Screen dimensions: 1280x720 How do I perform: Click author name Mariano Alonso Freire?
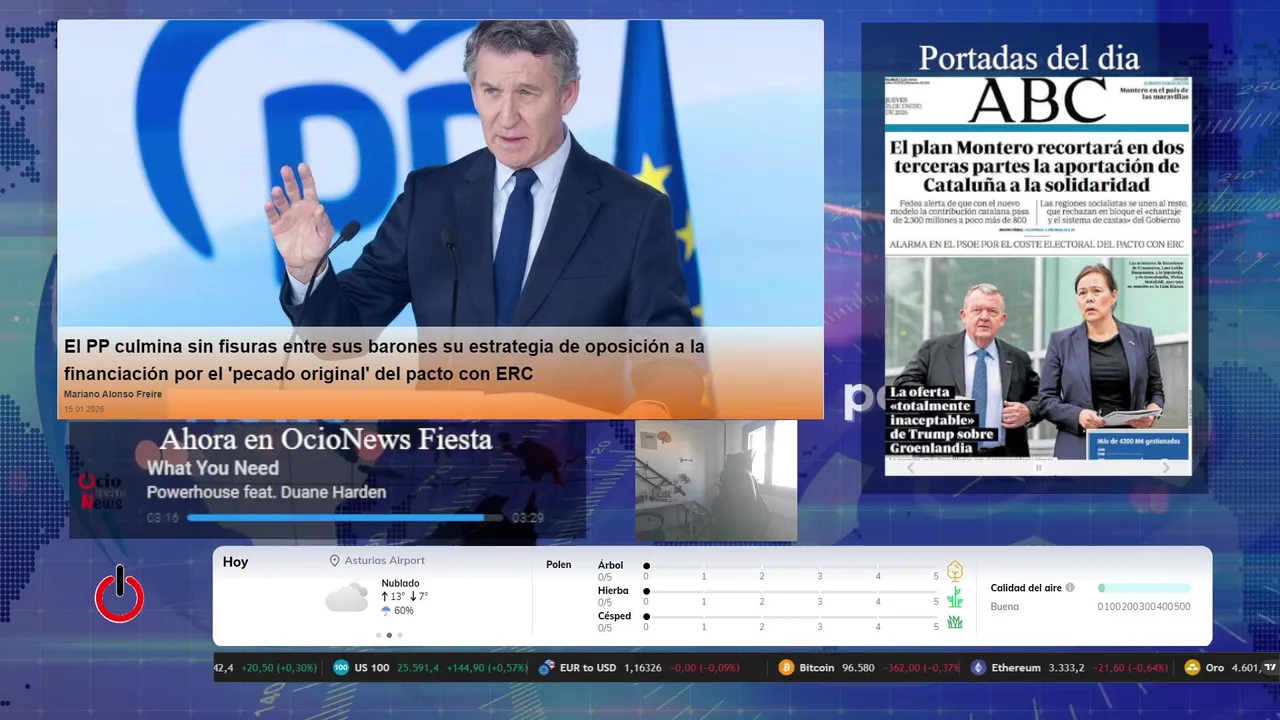click(112, 394)
